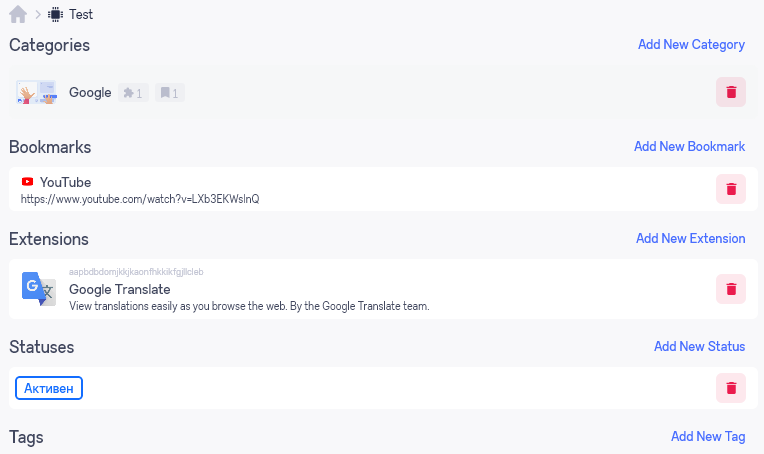Viewport: 764px width, 454px height.
Task: Open the Google category thumbnail image
Action: [36, 92]
